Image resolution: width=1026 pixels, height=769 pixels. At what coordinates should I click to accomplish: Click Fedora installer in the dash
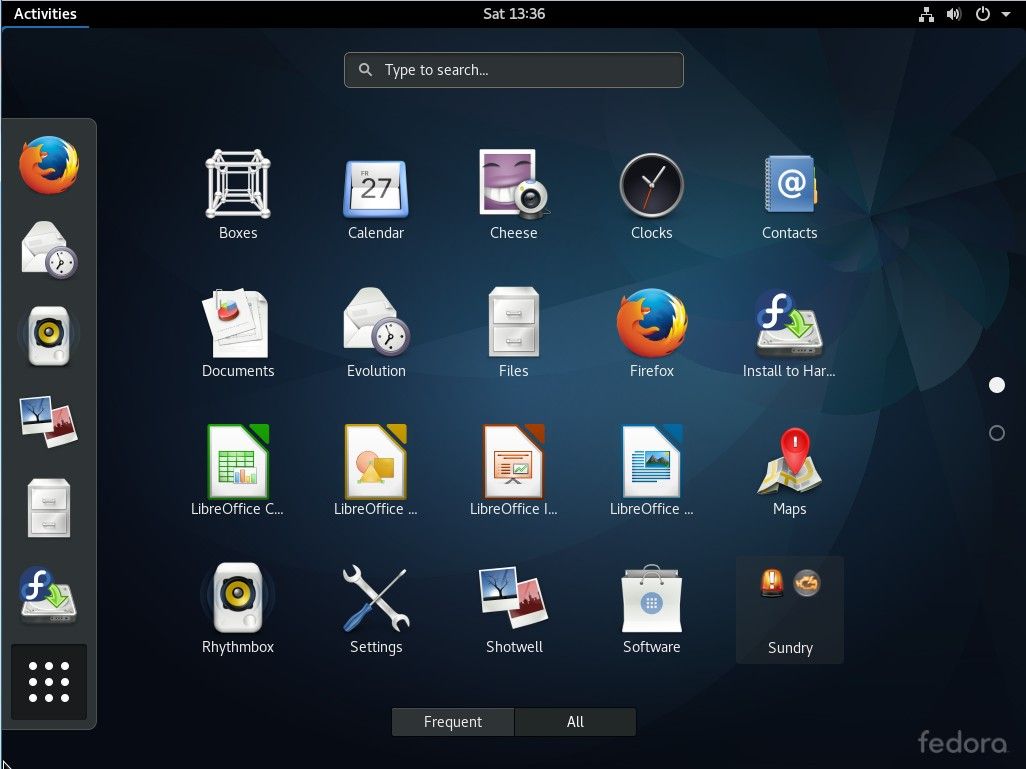(x=49, y=594)
